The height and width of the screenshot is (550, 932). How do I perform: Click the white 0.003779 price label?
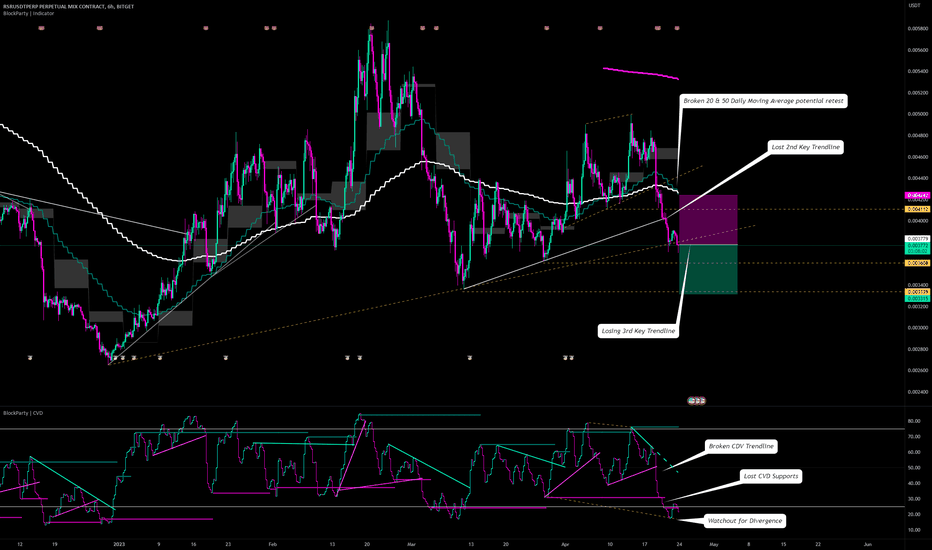coord(917,239)
